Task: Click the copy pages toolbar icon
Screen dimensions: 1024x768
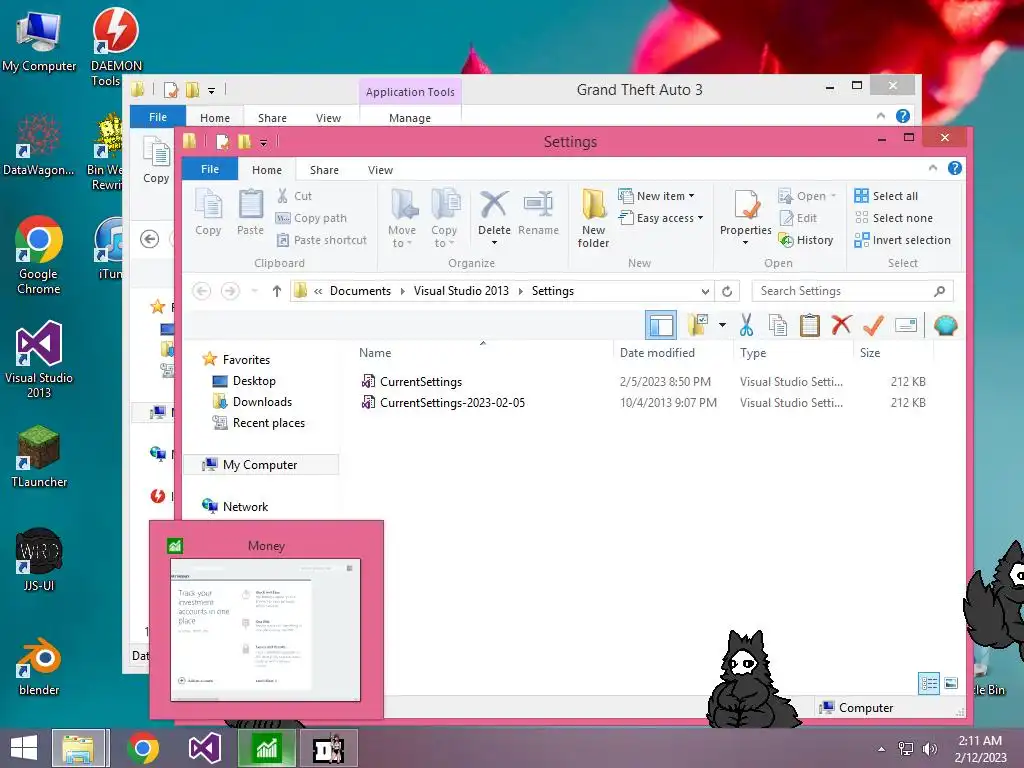Action: pos(778,325)
